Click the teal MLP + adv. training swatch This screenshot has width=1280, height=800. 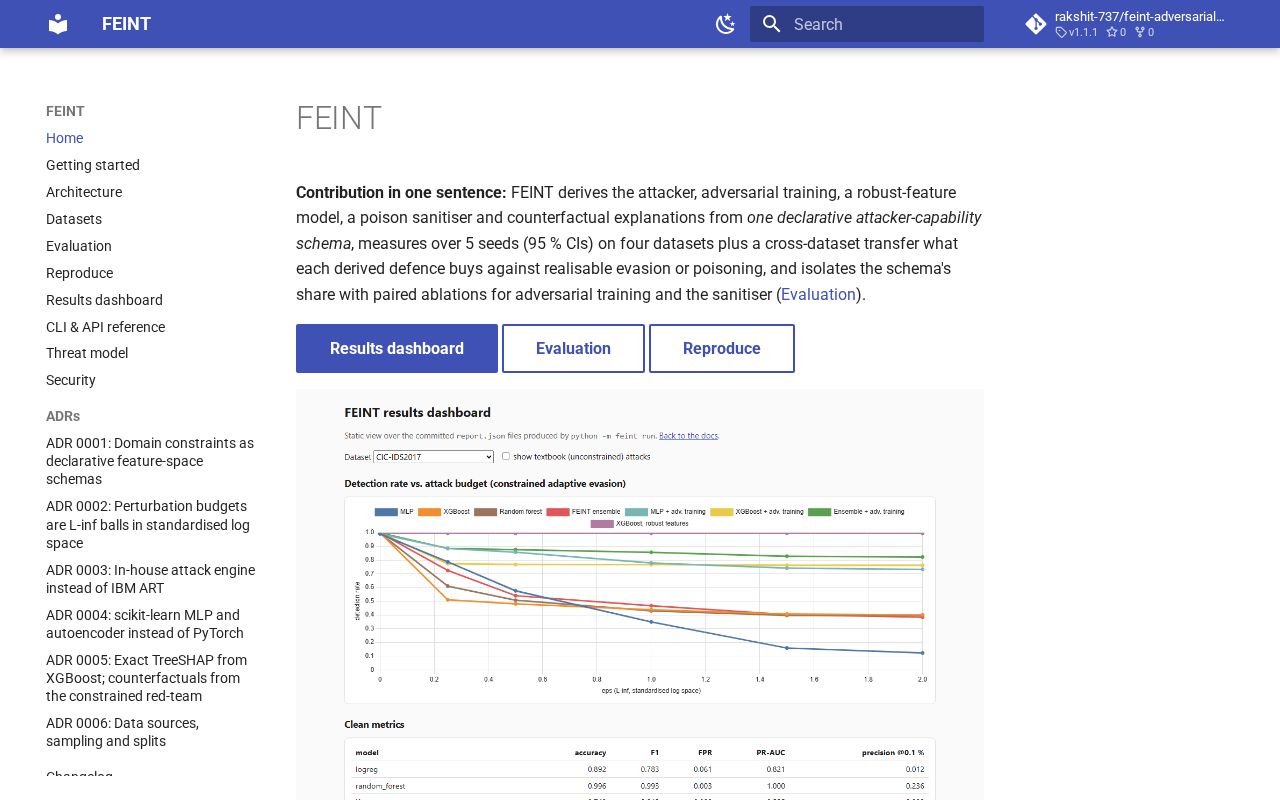point(637,512)
